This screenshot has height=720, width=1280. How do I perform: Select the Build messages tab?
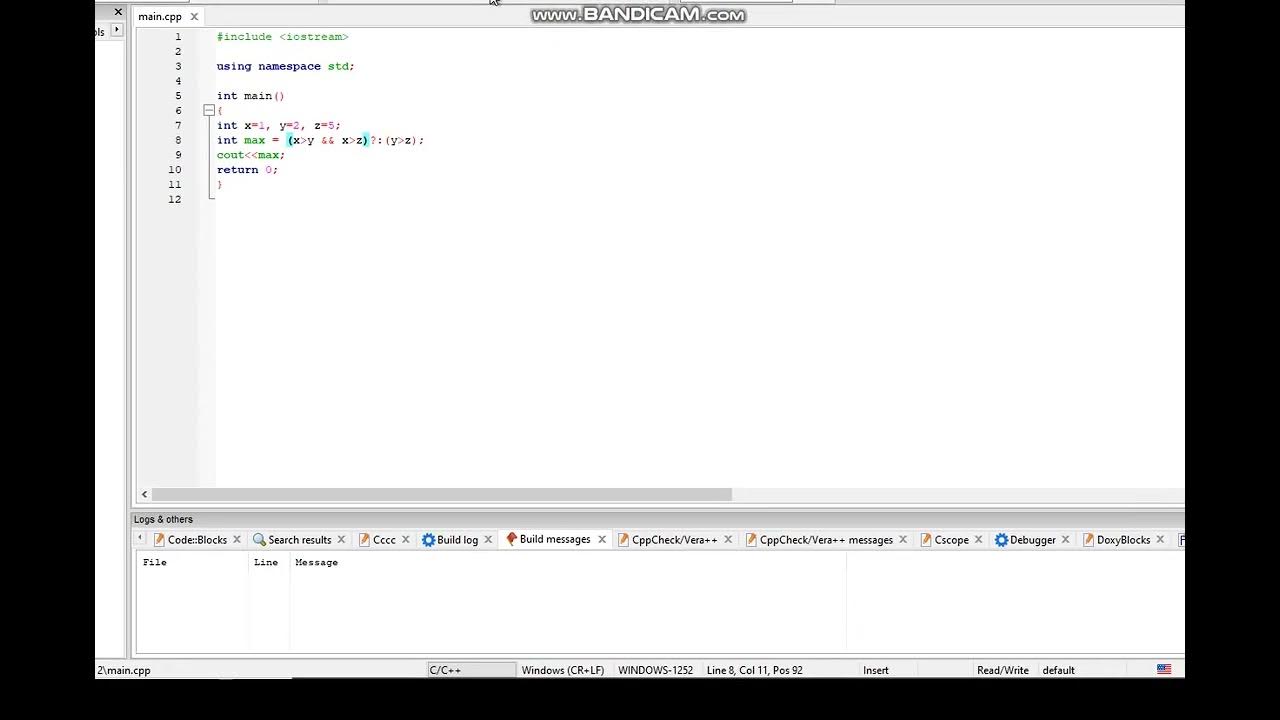[x=555, y=540]
